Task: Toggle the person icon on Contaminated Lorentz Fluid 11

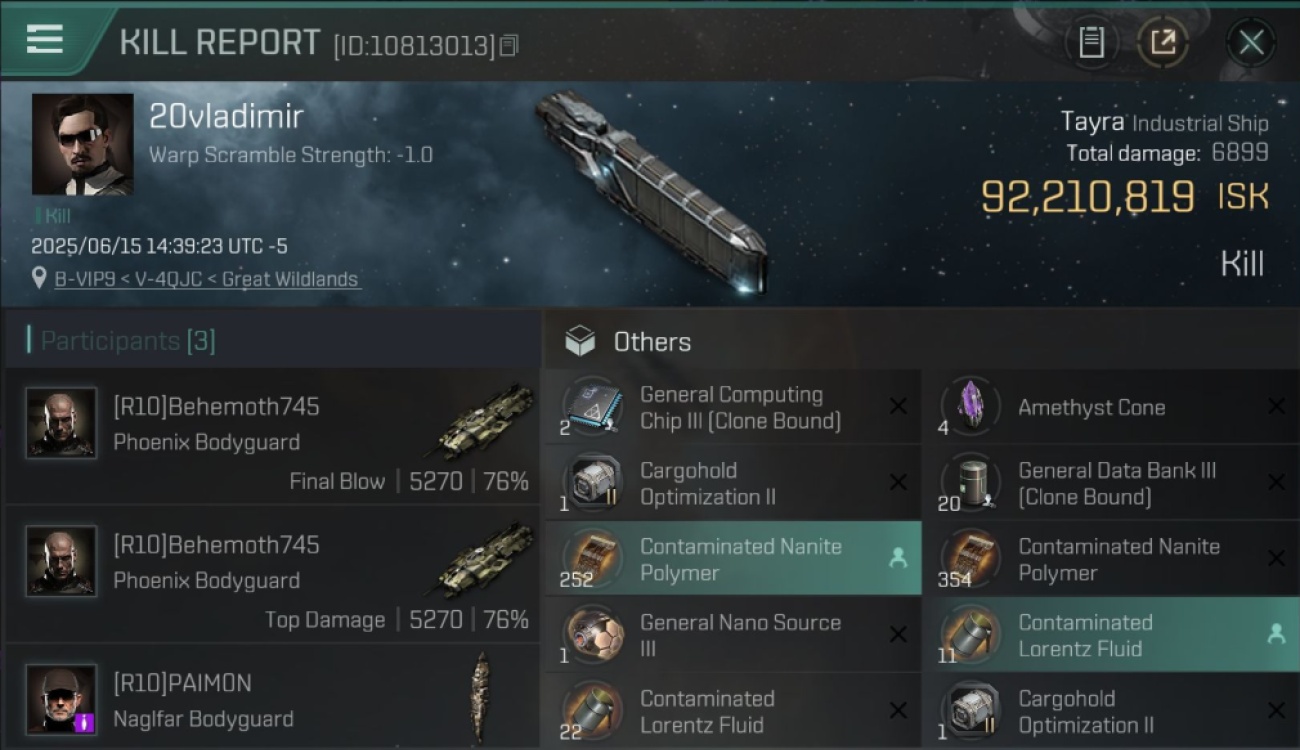Action: tap(1276, 634)
